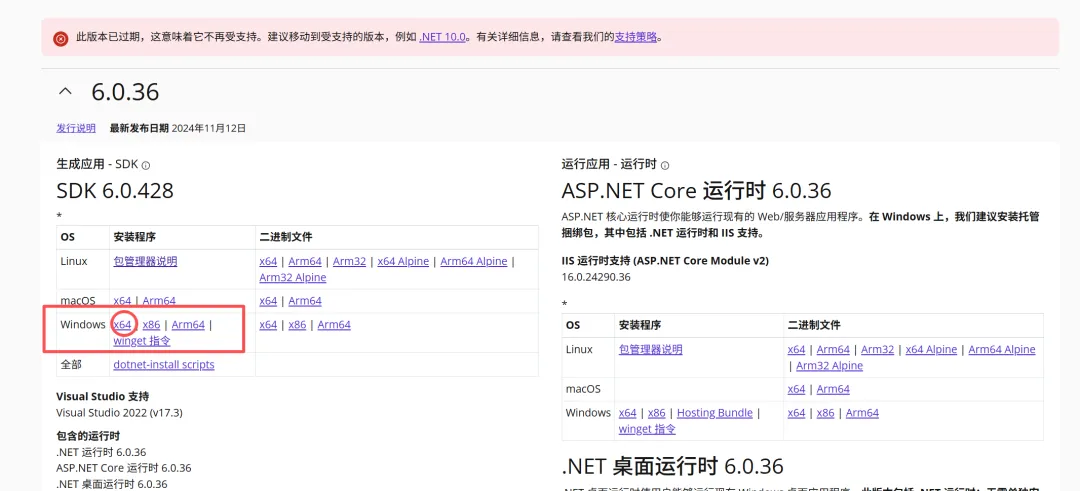Download ASP.NET runtime Windows x64 installer
The width and height of the screenshot is (1080, 491).
(627, 412)
